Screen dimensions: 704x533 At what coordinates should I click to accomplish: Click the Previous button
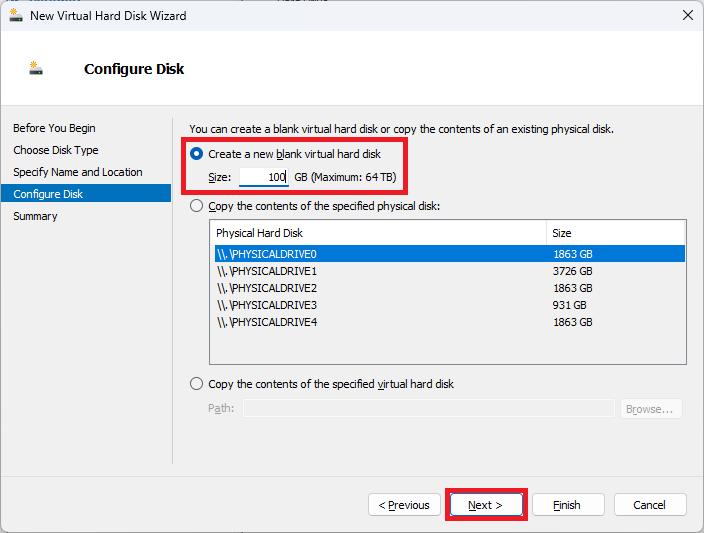[404, 505]
